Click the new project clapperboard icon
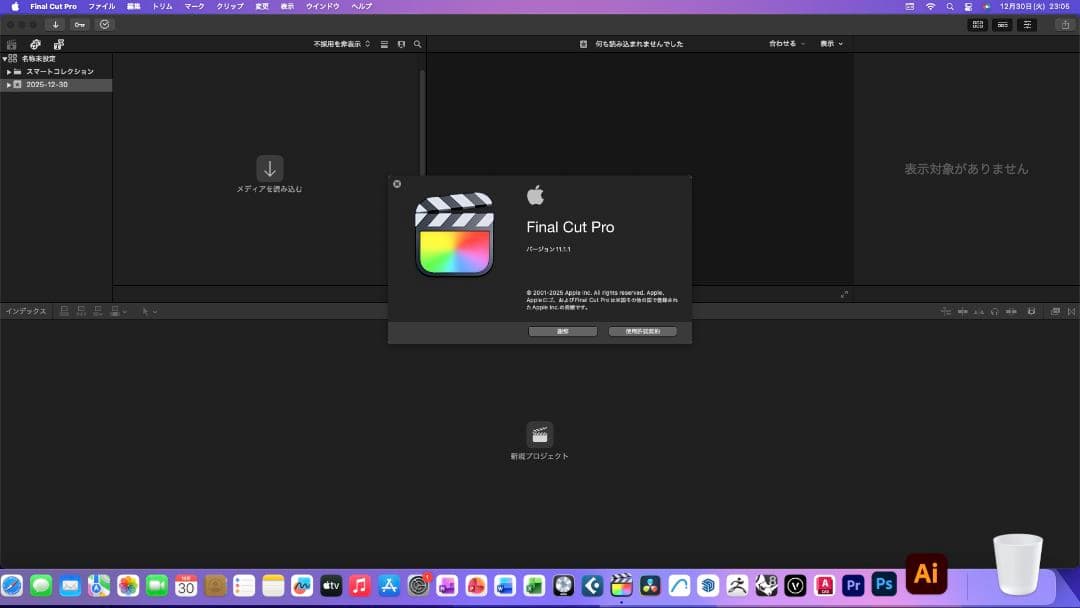 point(540,435)
